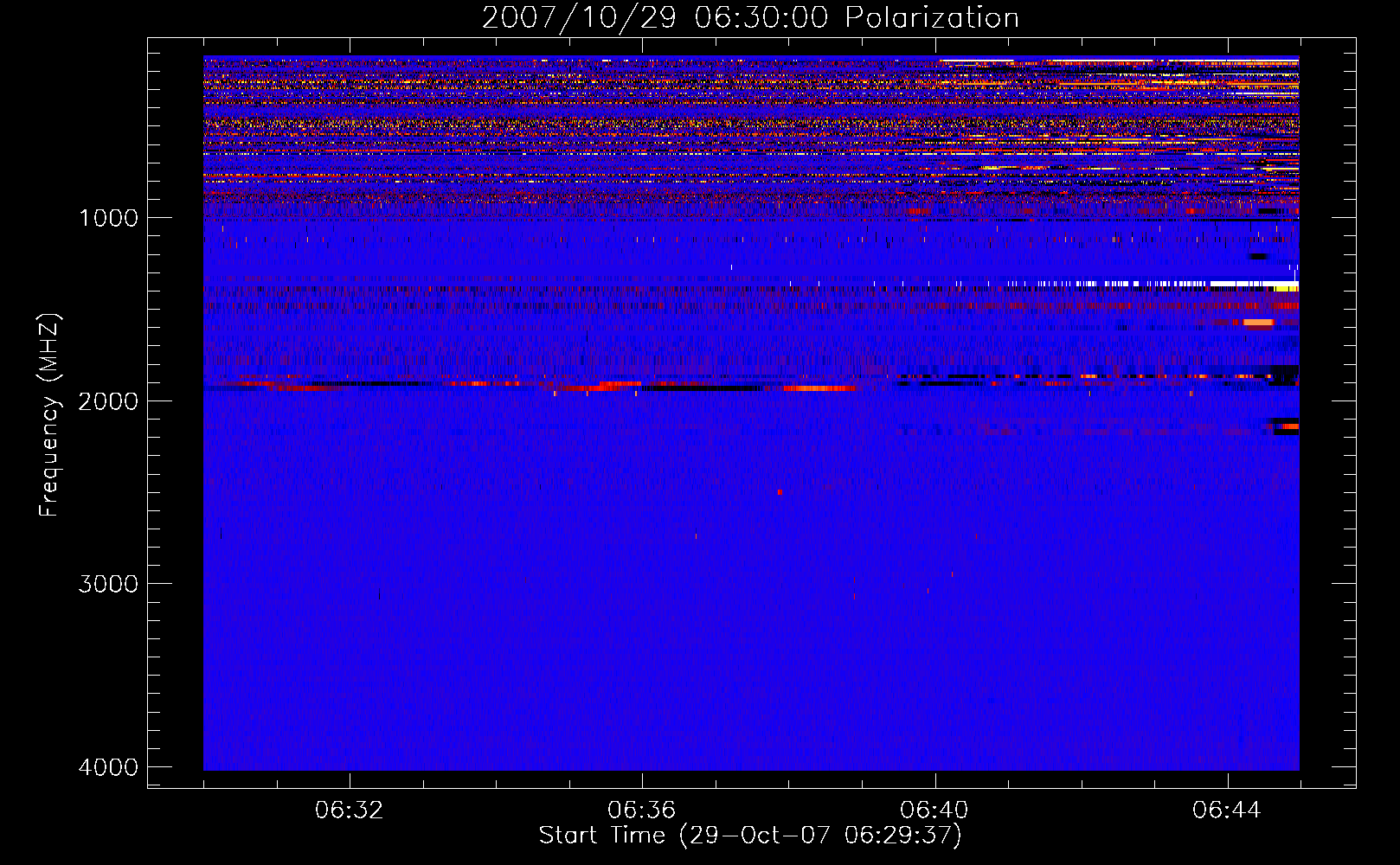Click the "Start Time (29-Oct-07 06:29:37)" label
Screen dimensions: 1400x865
750,836
